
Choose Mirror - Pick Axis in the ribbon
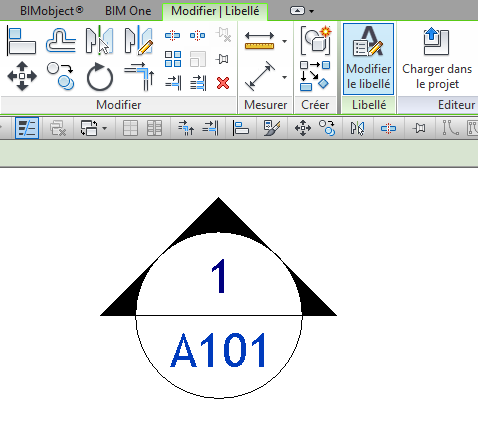click(99, 41)
